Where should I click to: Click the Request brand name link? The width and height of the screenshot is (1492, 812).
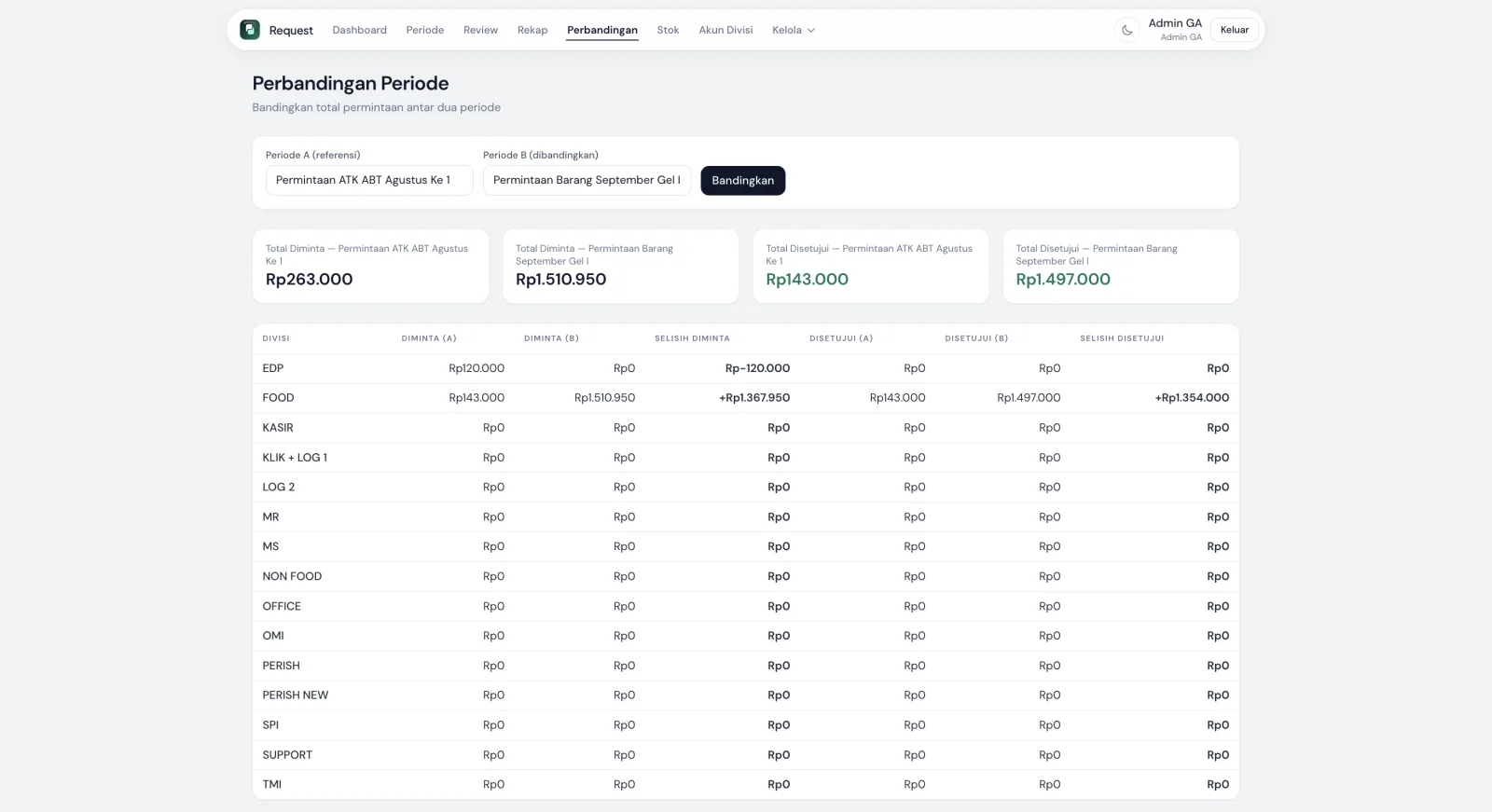[291, 31]
